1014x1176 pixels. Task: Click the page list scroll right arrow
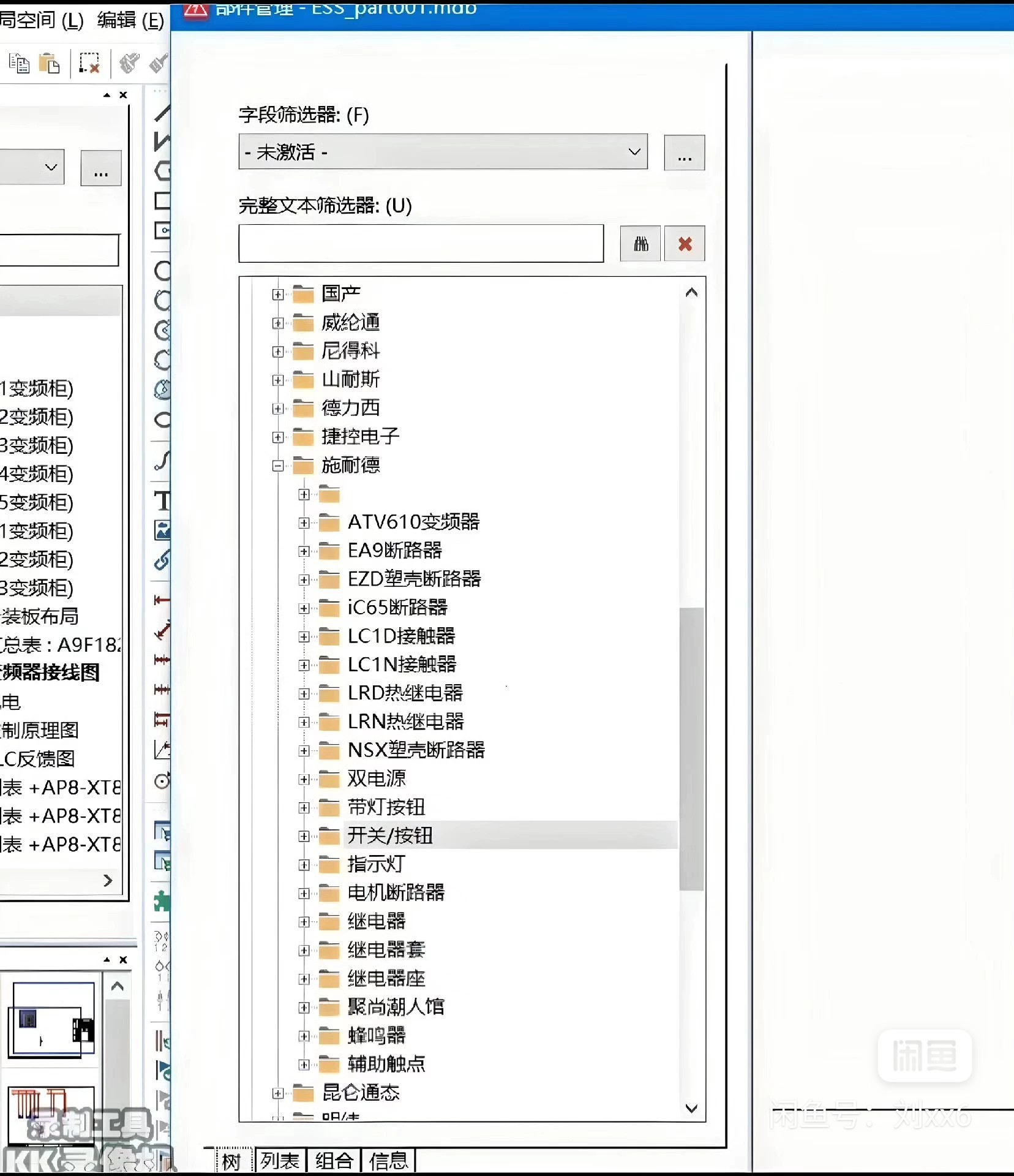(x=108, y=881)
